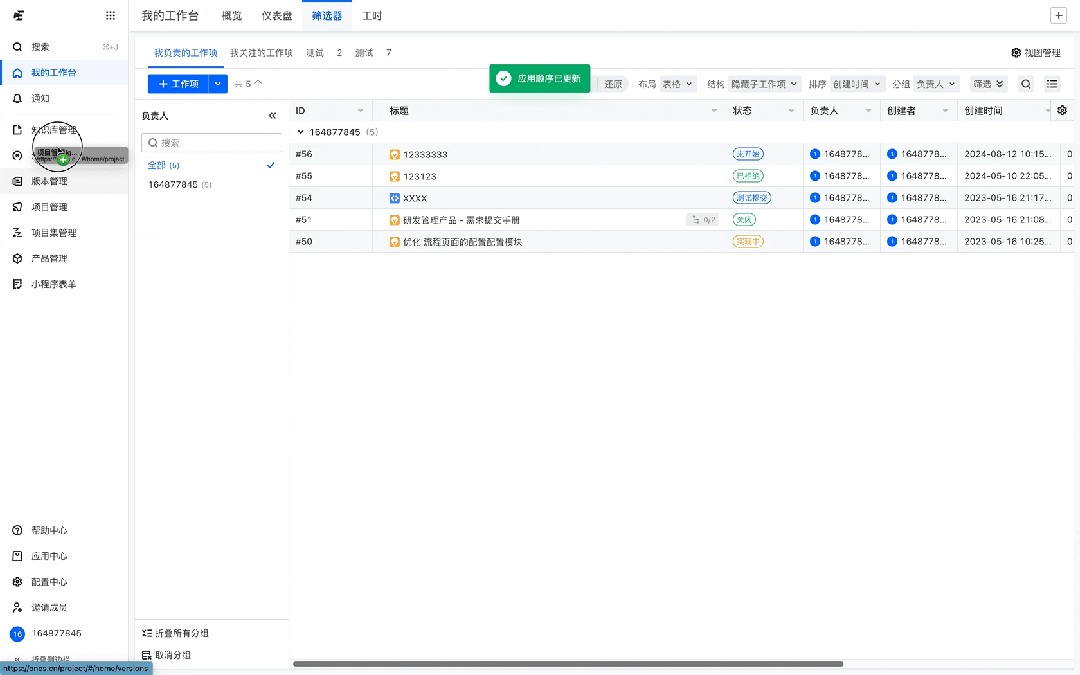
Task: Switch to the 工时 tab
Action: click(x=372, y=16)
